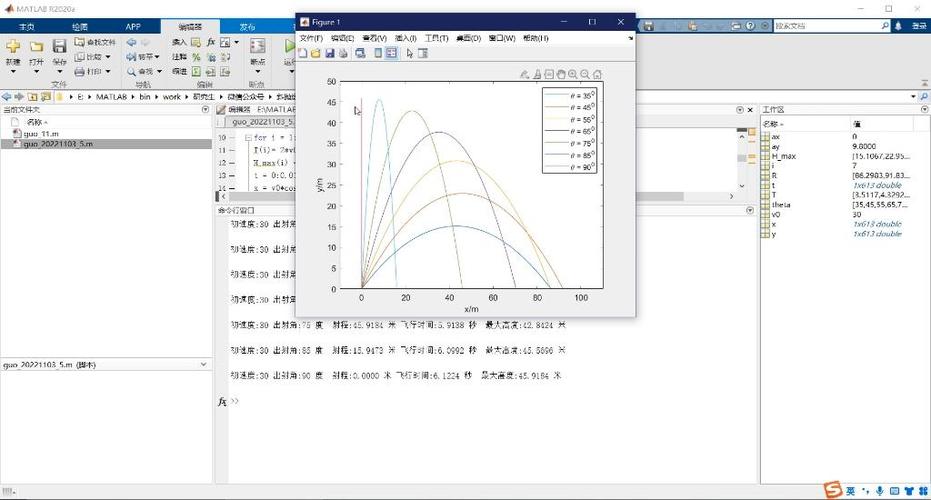Expand guo_20221103_5.m script details dropdown
Image resolution: width=931 pixels, height=500 pixels.
click(204, 364)
